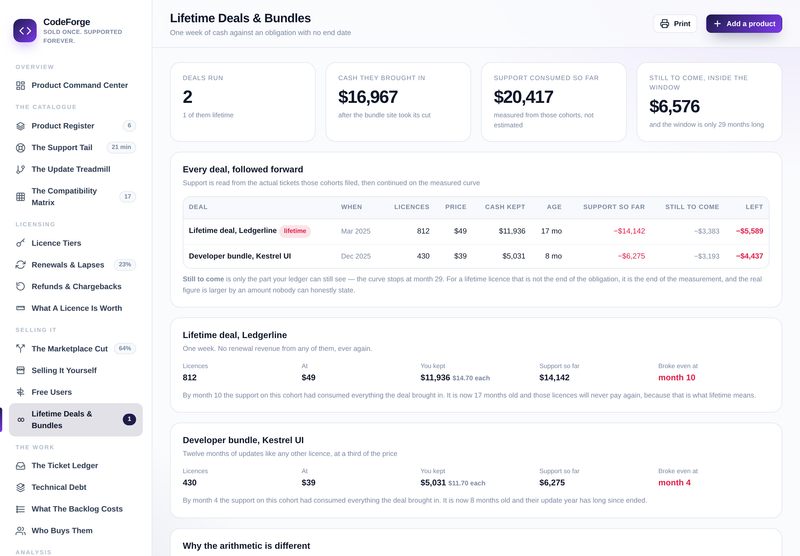The height and width of the screenshot is (556, 800).
Task: Click the 17 badge on Compatibility Matrix
Action: point(128,196)
